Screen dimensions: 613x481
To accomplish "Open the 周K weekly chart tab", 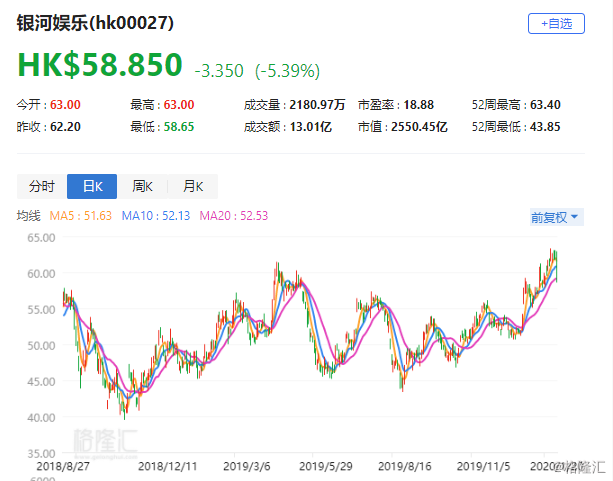I will click(x=142, y=186).
